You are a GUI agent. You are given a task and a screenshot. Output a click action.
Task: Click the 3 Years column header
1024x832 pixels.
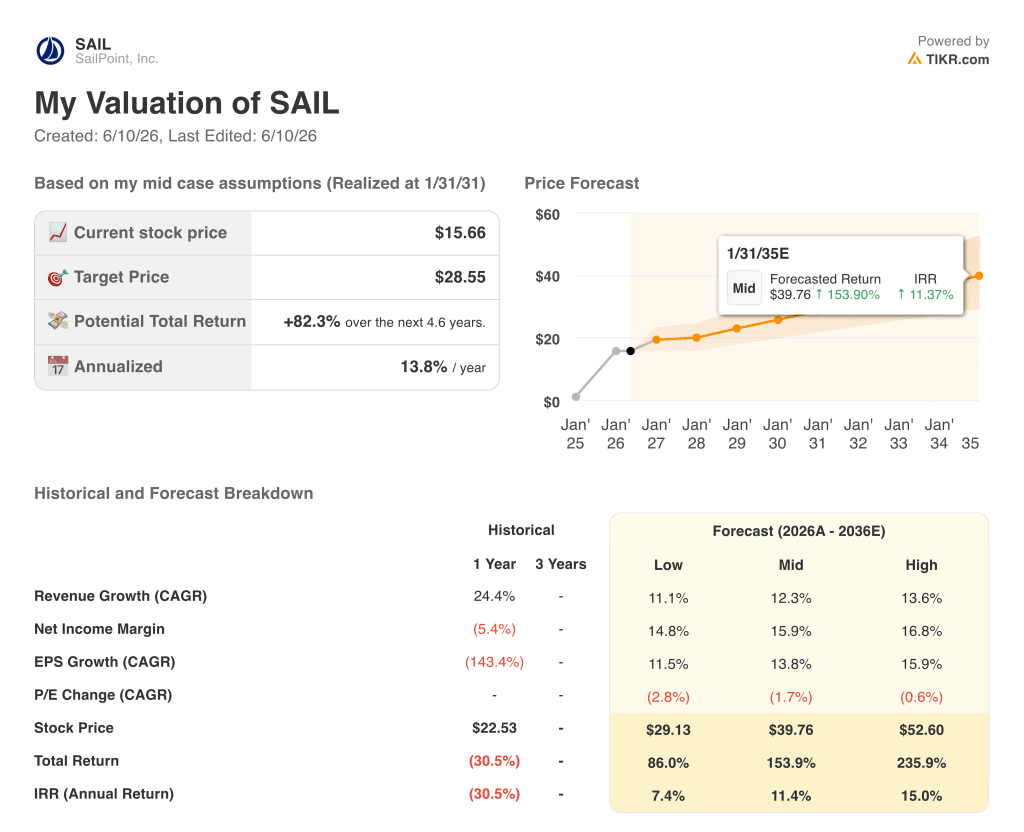click(561, 564)
